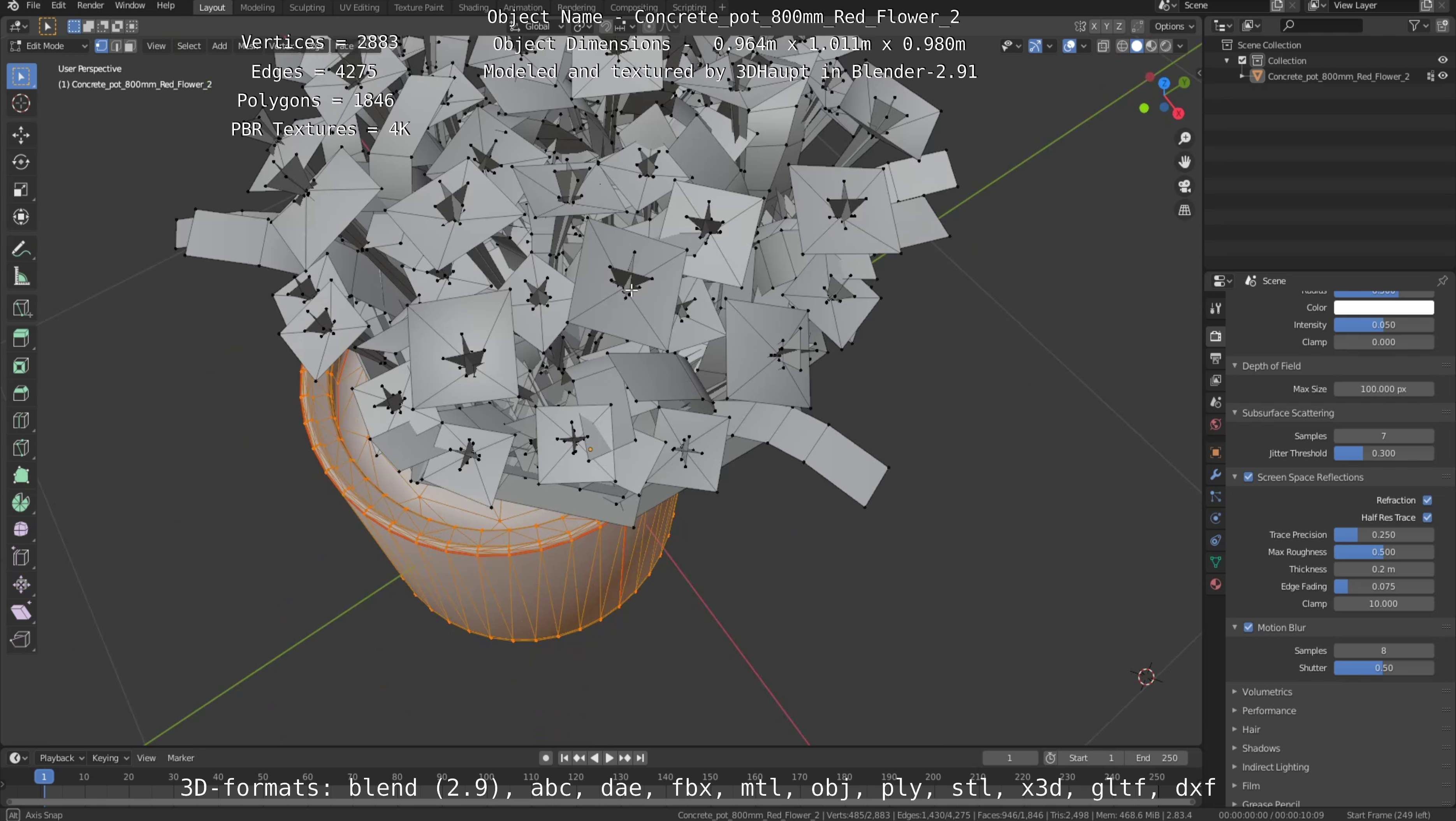Enable face select mode
The image size is (1456, 821).
[x=130, y=46]
